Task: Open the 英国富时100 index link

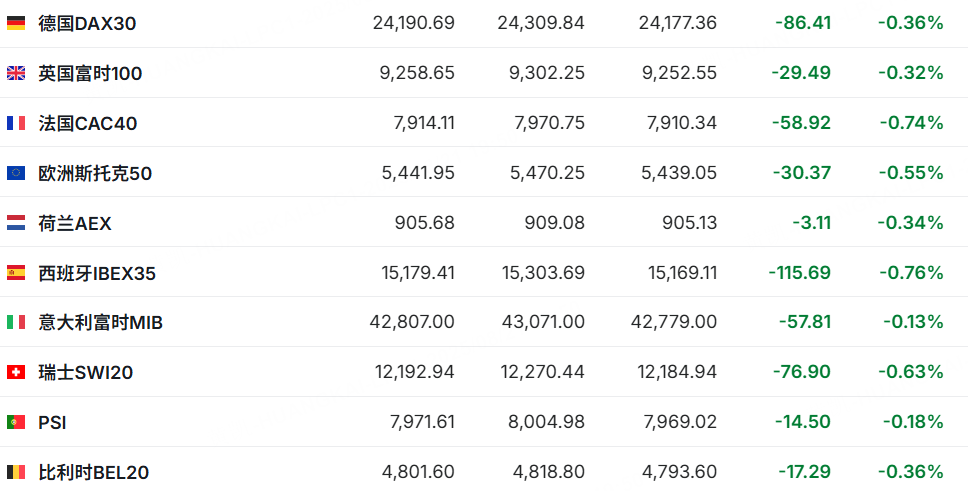Action: 90,73
